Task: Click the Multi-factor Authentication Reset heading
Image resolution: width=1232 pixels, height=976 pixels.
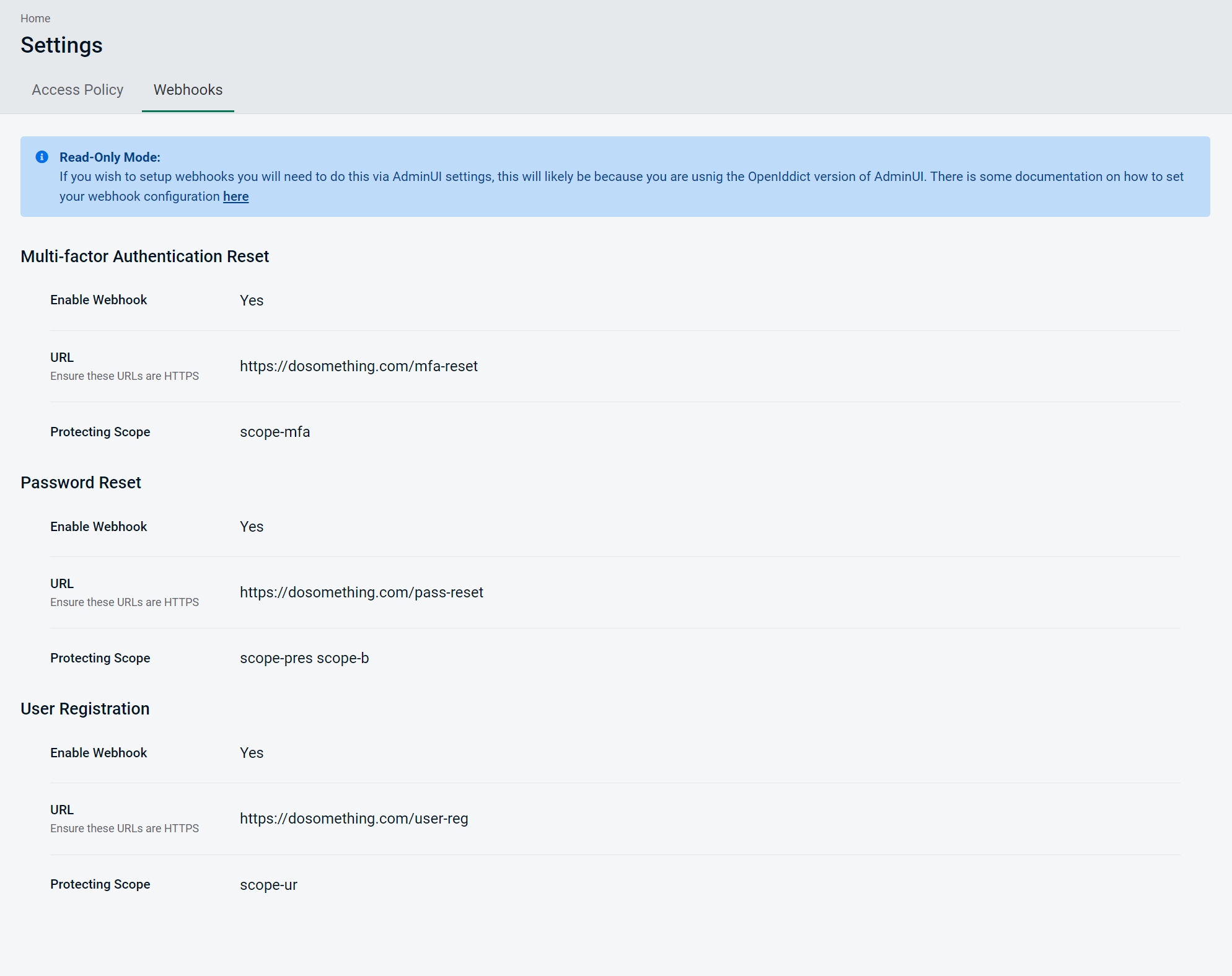Action: click(x=145, y=257)
